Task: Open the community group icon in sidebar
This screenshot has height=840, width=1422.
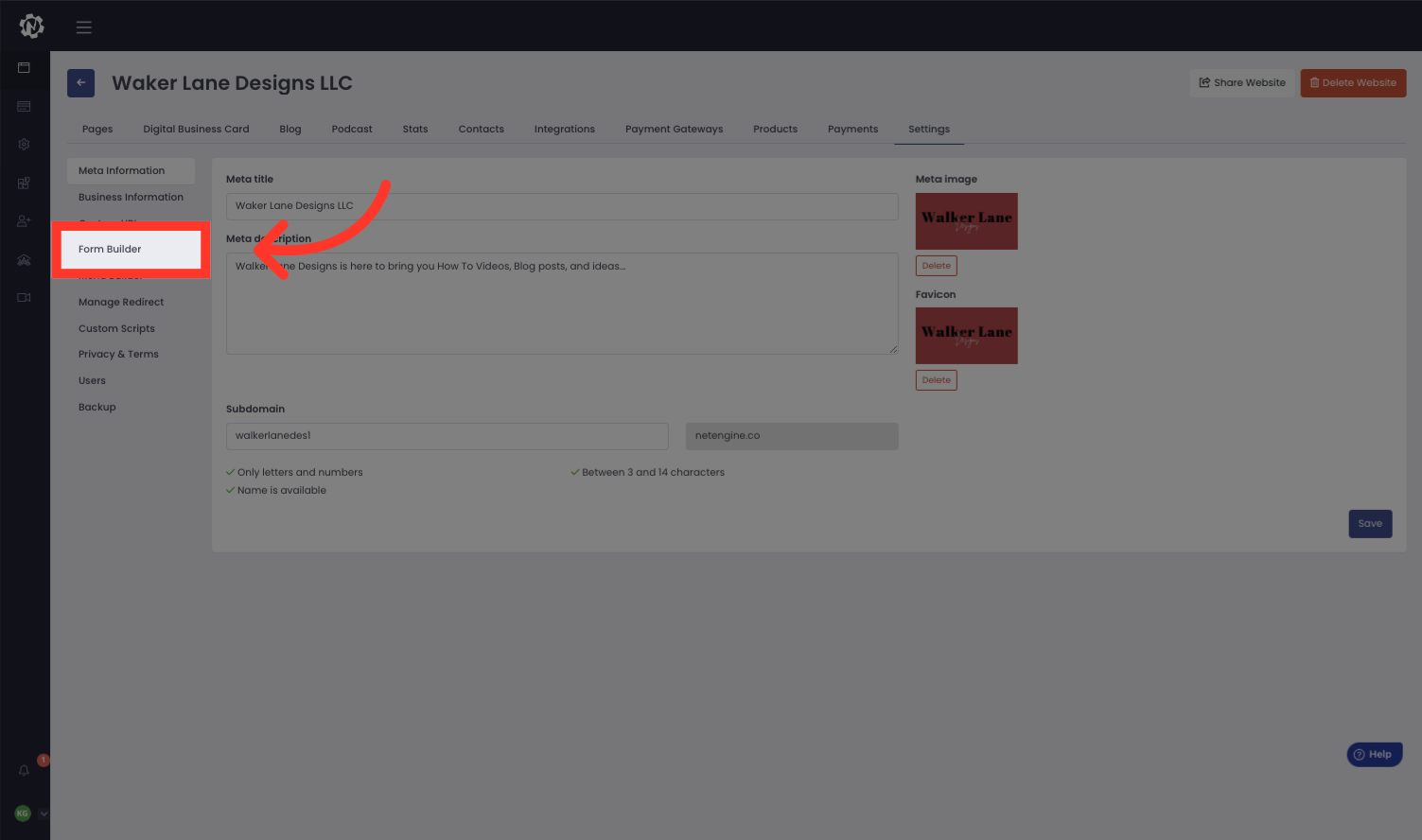Action: (x=24, y=259)
